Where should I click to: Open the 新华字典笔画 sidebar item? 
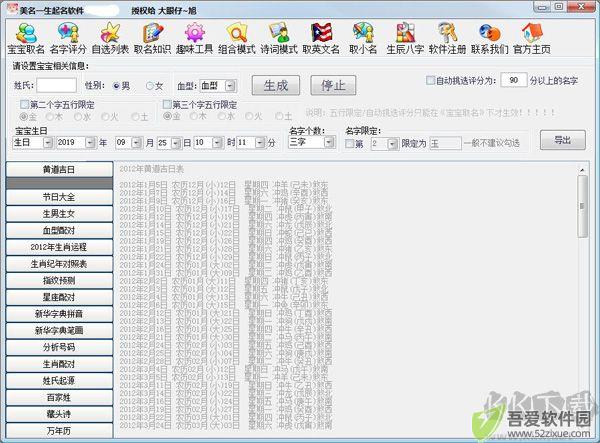[x=59, y=331]
